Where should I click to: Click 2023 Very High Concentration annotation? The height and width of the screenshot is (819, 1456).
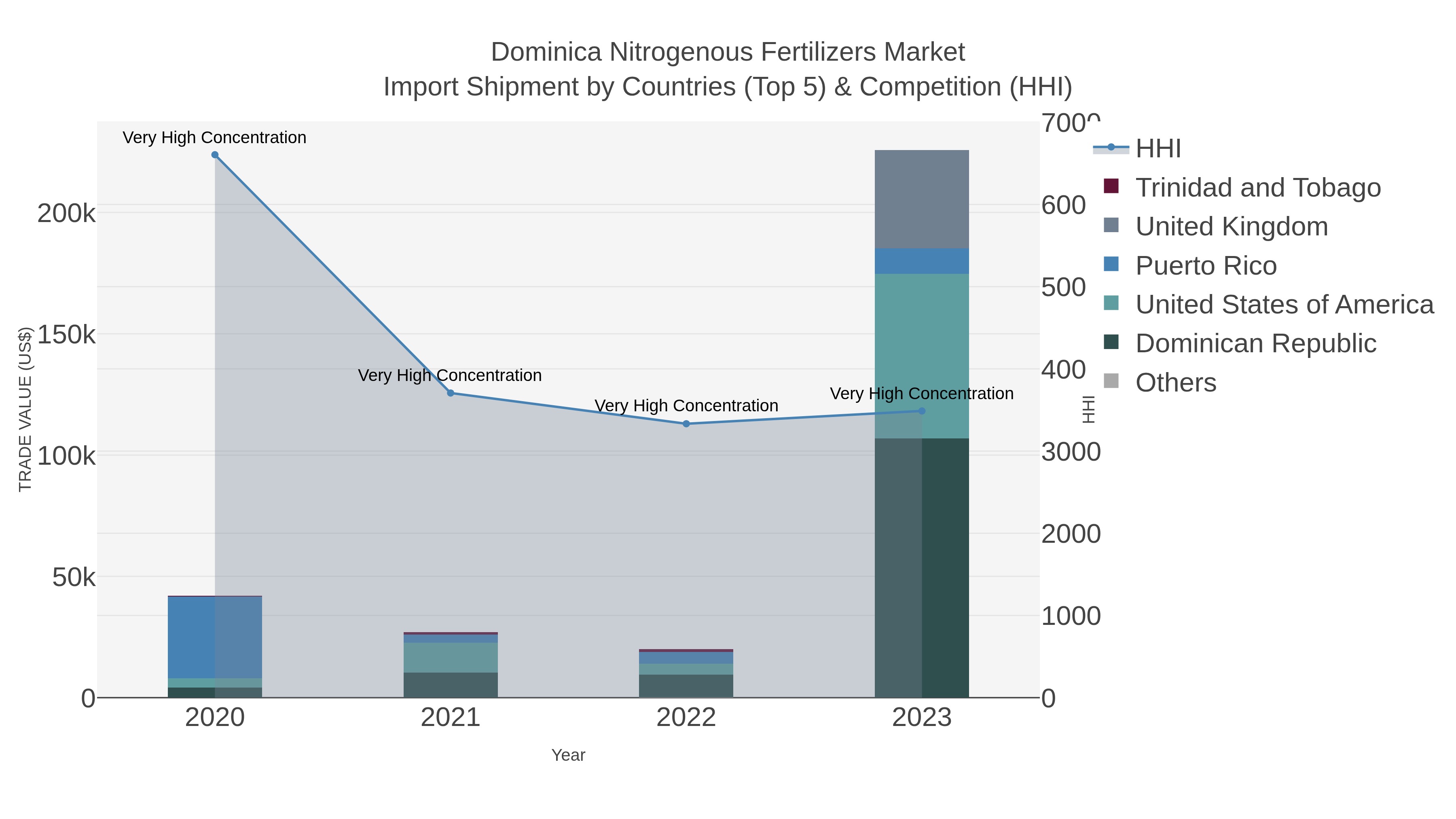(x=922, y=394)
